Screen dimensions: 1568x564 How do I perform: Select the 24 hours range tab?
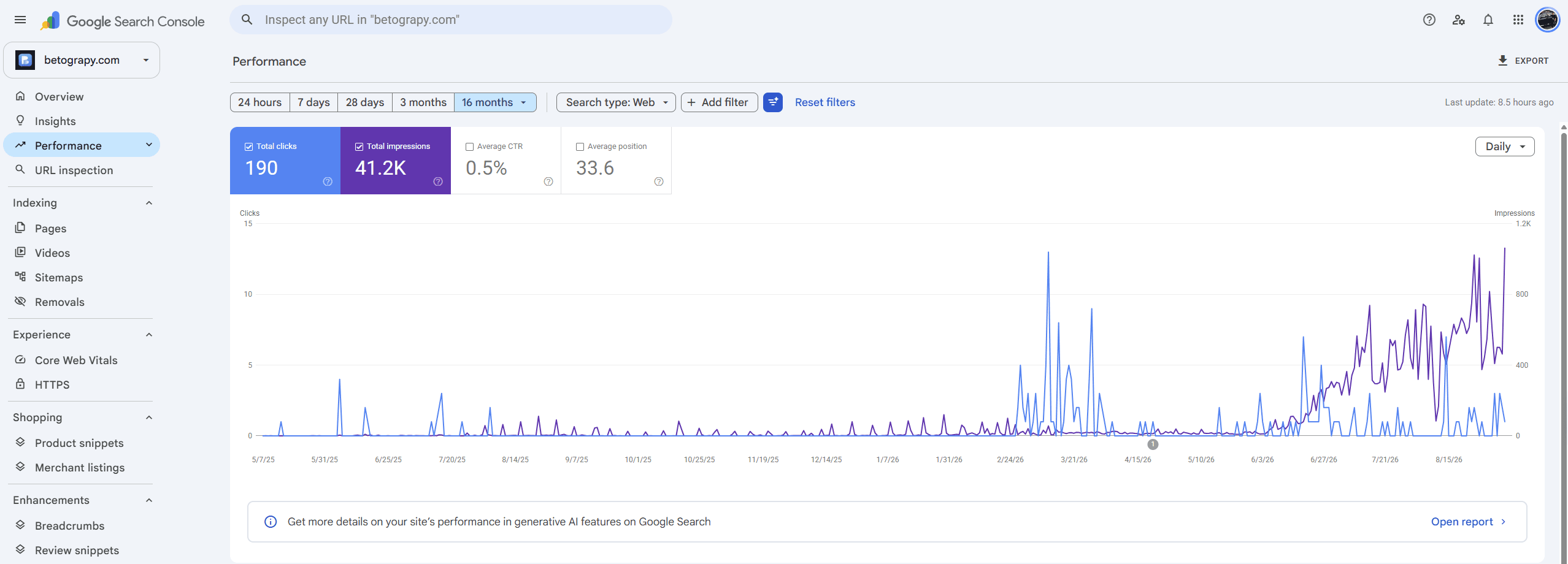260,102
